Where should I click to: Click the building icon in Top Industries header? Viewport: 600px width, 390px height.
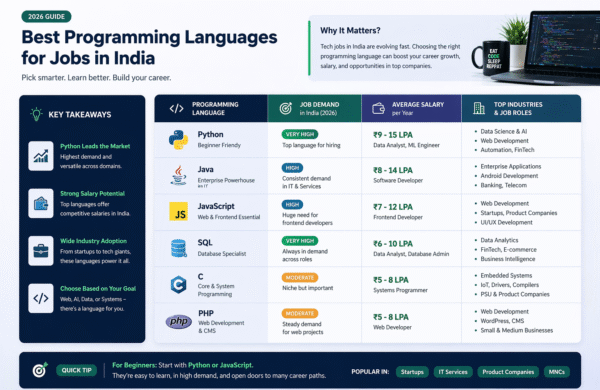tap(479, 108)
